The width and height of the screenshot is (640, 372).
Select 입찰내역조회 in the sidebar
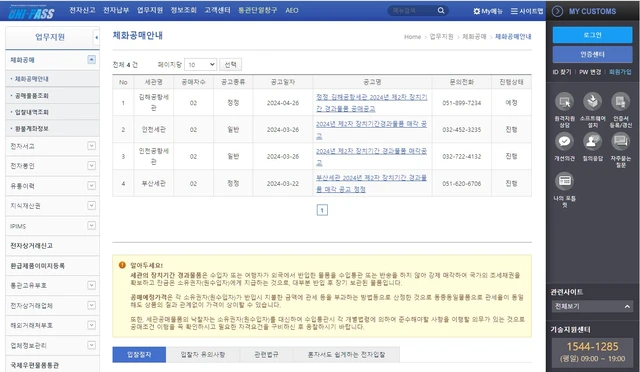[32, 112]
